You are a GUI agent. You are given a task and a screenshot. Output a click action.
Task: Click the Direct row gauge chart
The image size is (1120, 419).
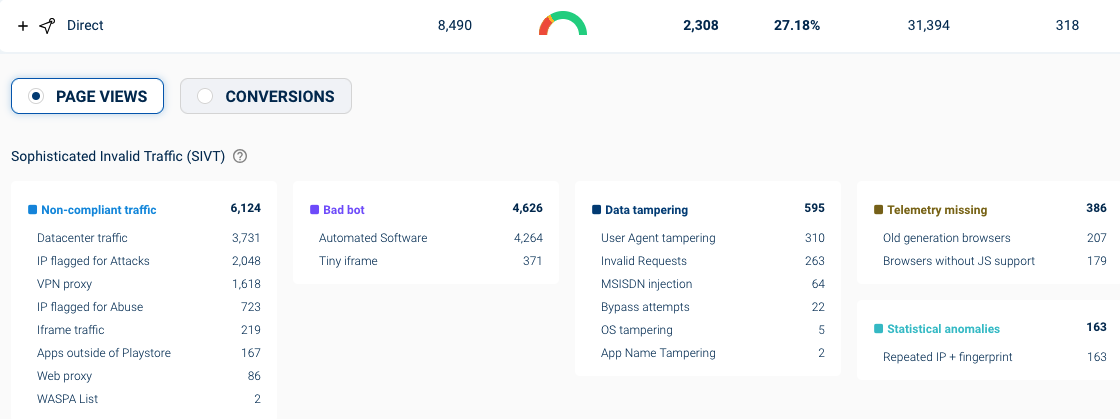[x=563, y=24]
